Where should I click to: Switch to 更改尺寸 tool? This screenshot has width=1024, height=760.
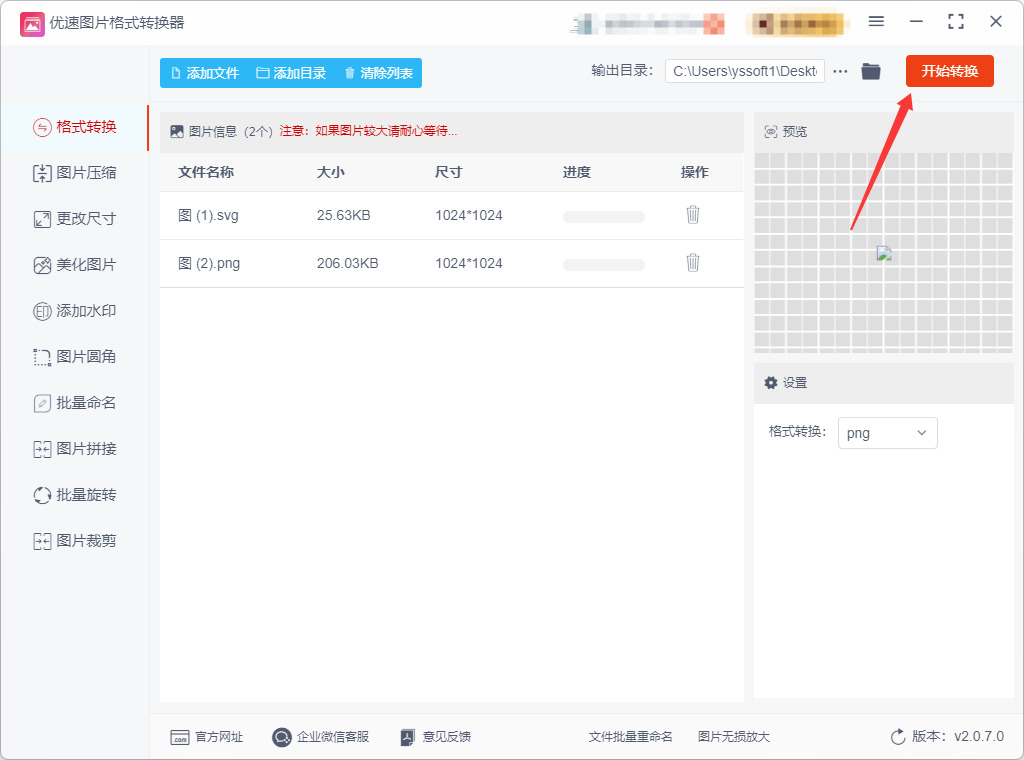pos(75,219)
